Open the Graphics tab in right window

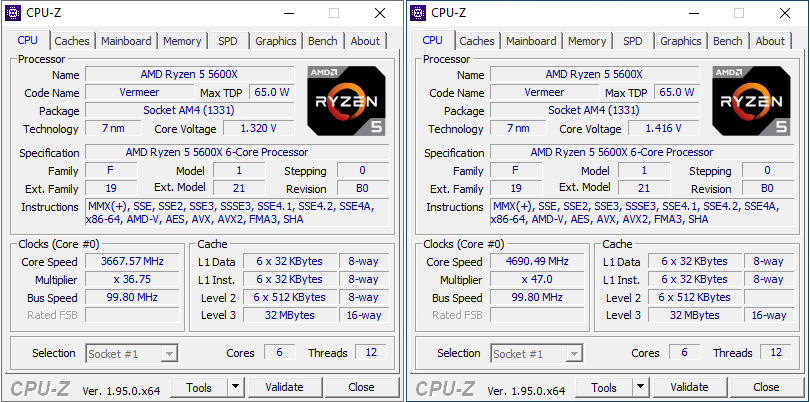coord(681,41)
